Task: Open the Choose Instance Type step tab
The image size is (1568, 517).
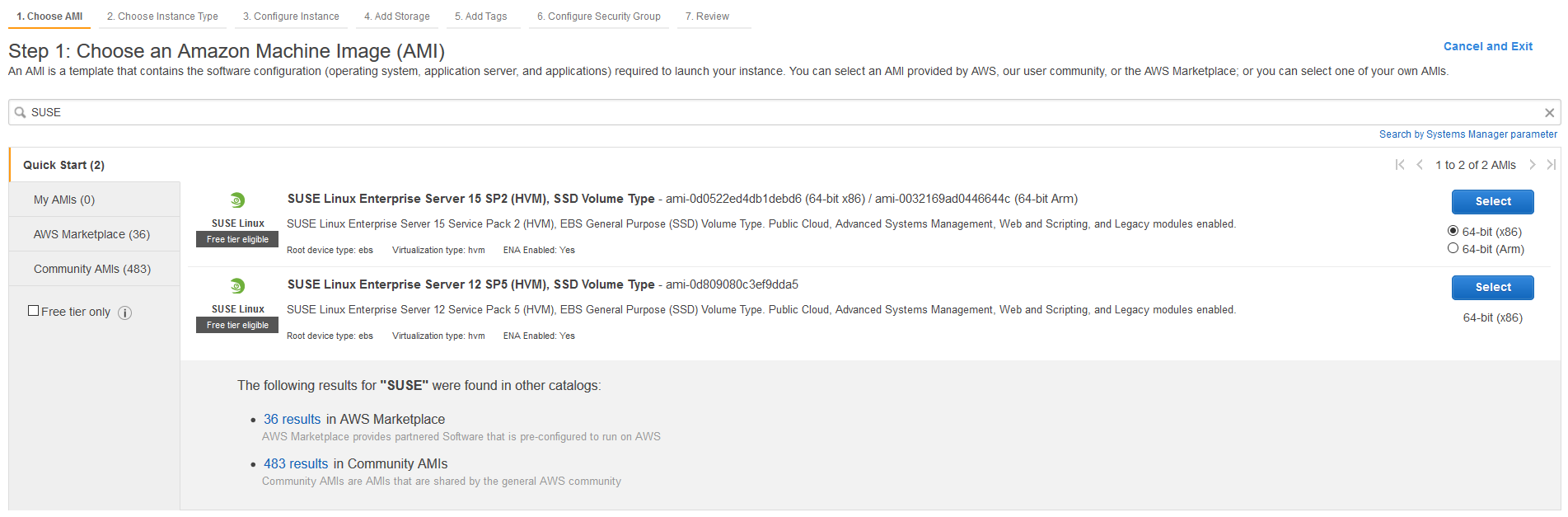Action: click(162, 16)
